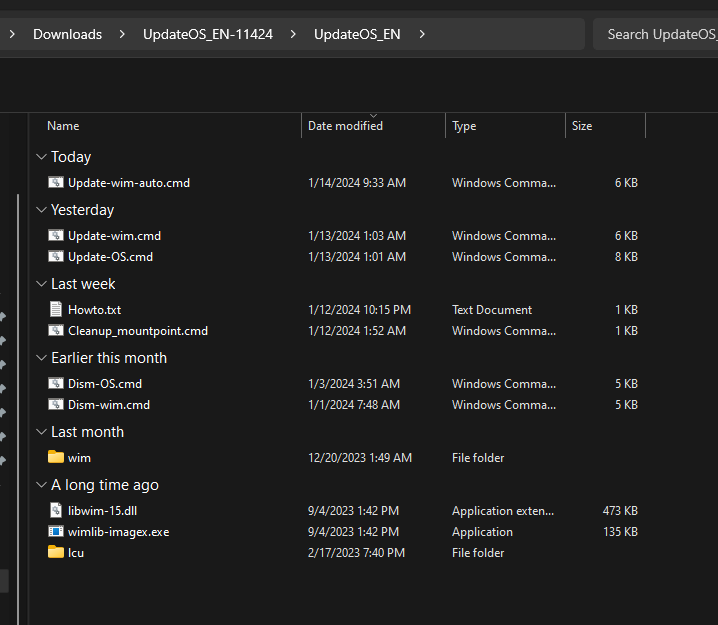Click the Howto.txt text document icon
This screenshot has height=625, width=718.
(x=56, y=310)
